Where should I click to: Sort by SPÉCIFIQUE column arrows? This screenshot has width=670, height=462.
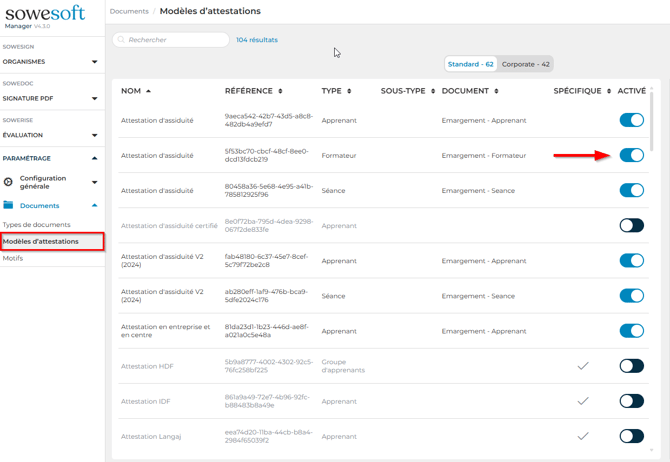coord(609,91)
